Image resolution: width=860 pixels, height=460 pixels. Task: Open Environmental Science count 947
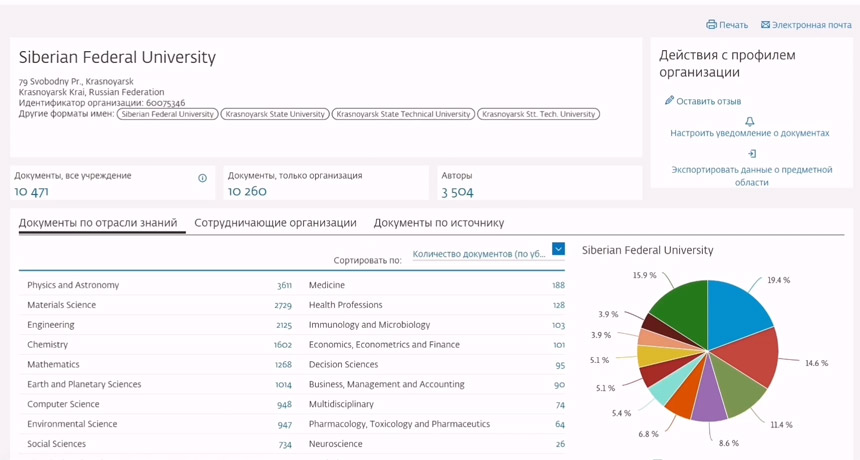tap(284, 424)
